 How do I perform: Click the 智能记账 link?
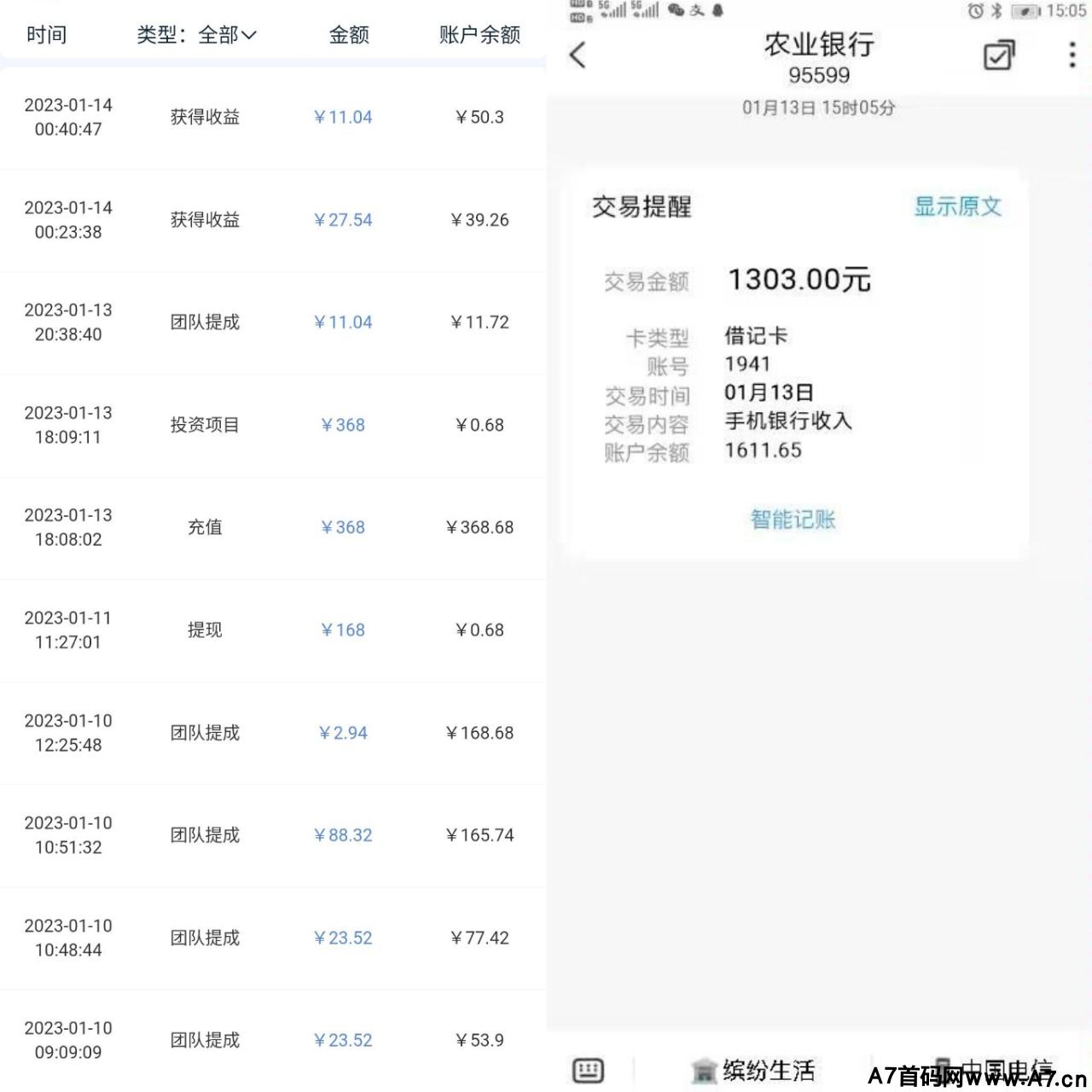793,520
